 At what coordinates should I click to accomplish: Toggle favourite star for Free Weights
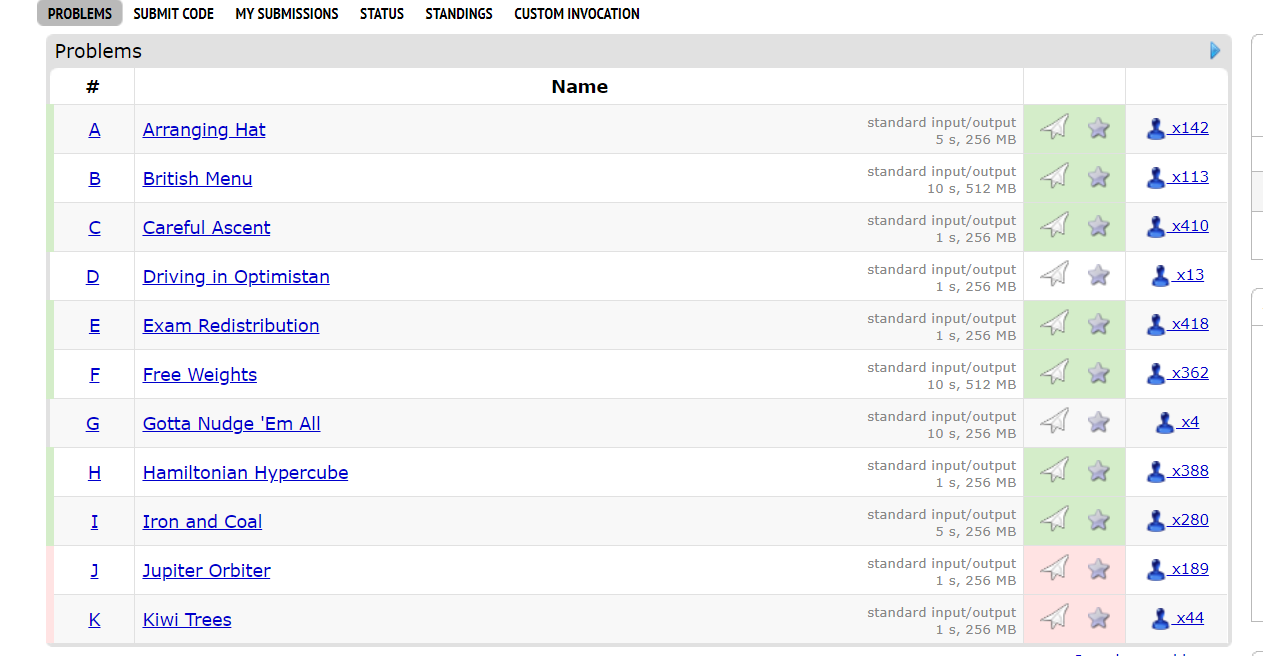[x=1098, y=373]
